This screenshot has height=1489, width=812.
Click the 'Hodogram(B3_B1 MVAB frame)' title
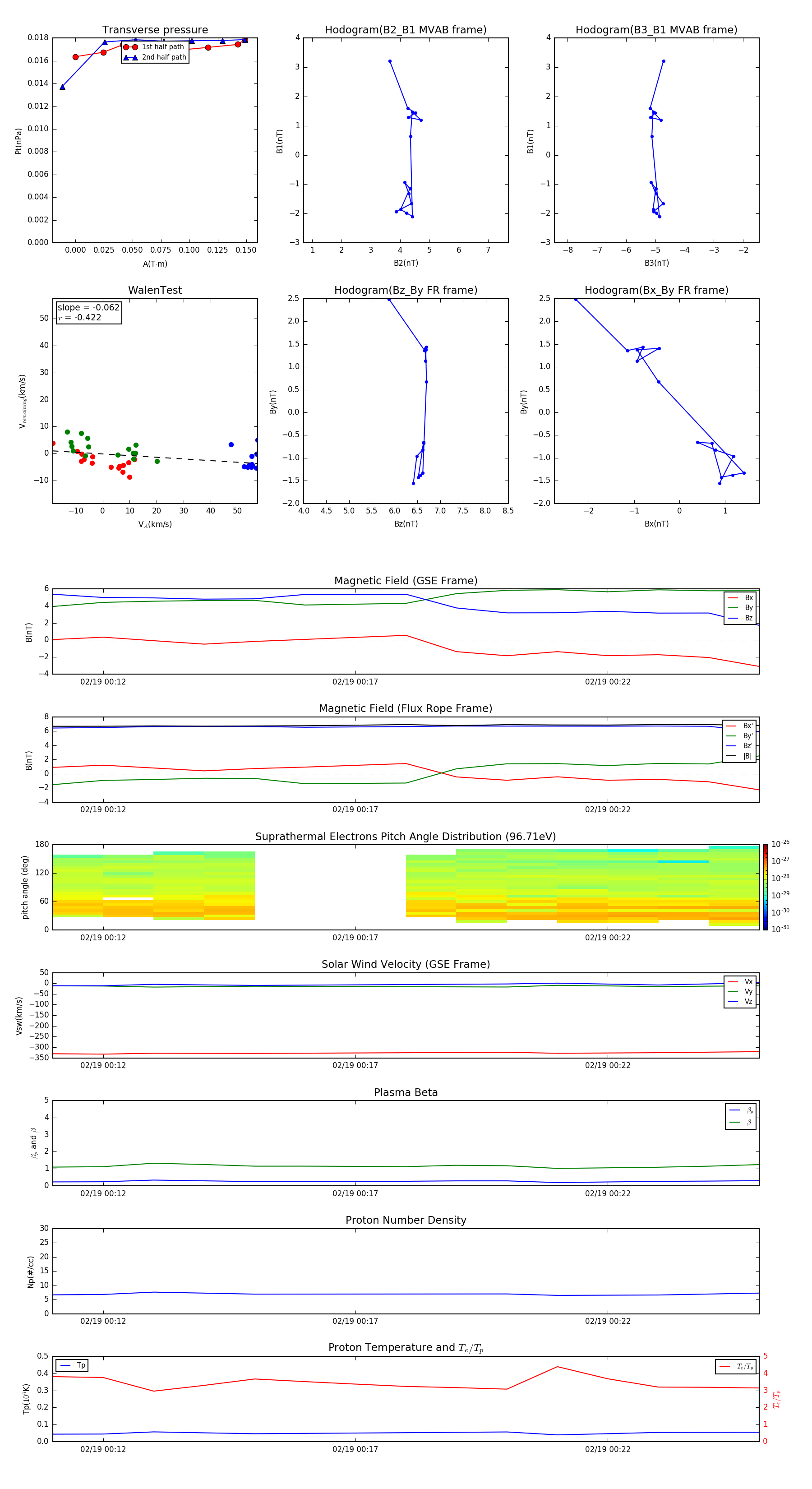point(656,30)
